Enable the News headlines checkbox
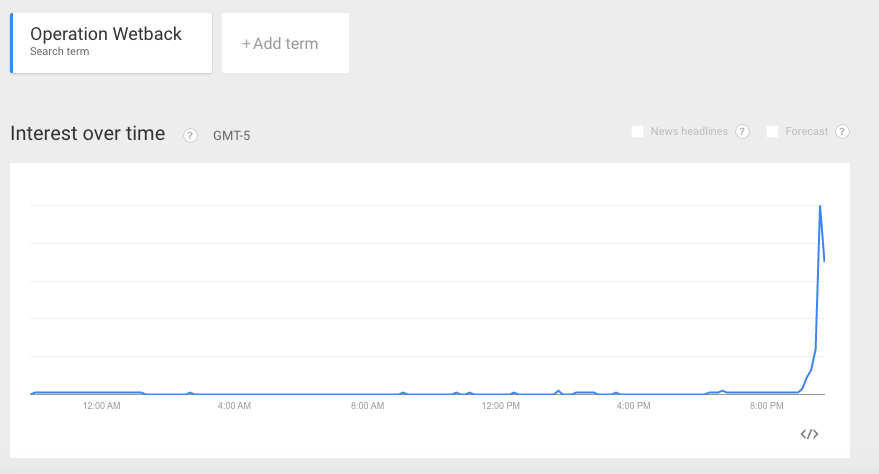 [637, 132]
